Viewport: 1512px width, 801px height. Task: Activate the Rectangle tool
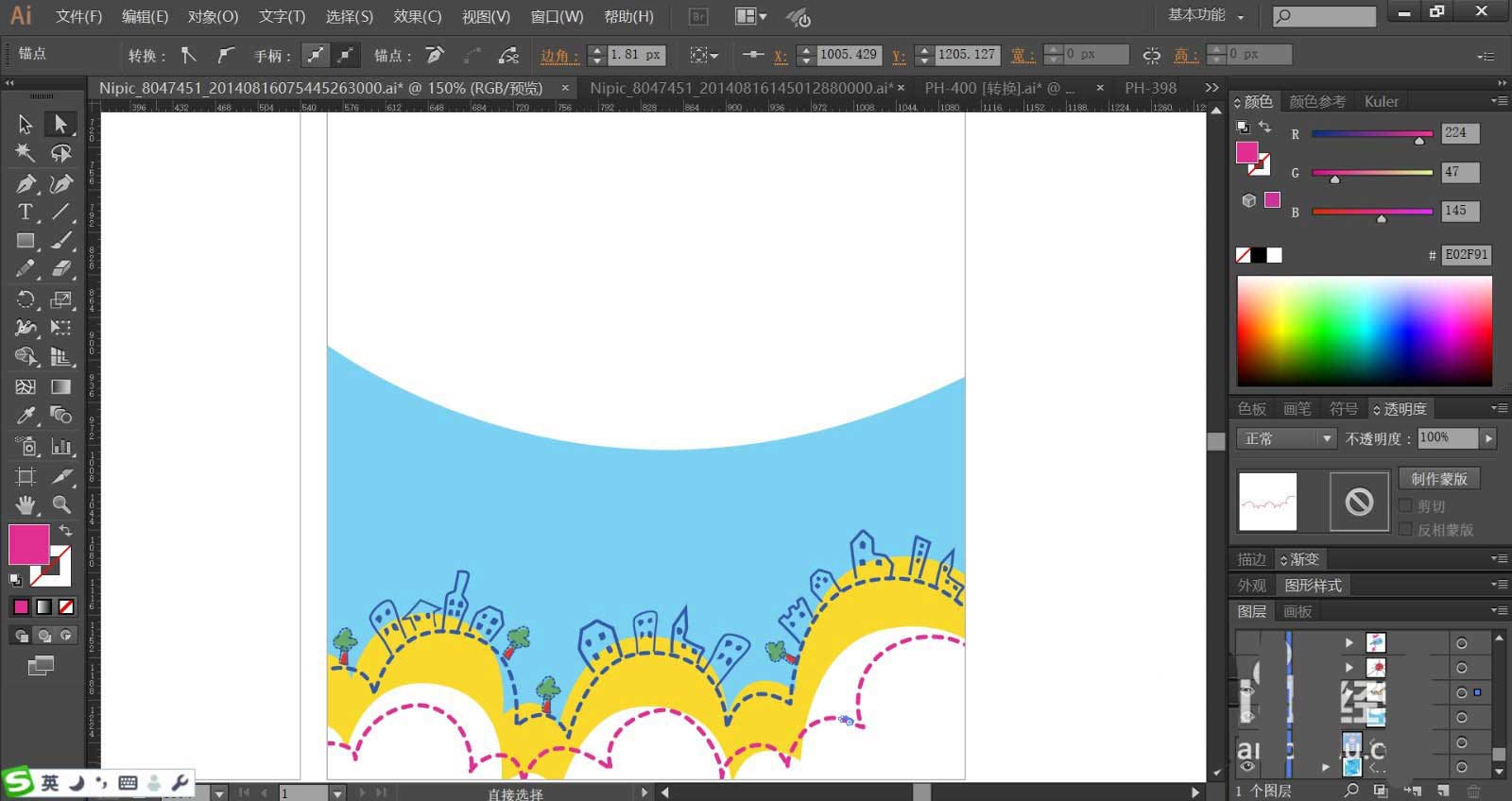26,242
